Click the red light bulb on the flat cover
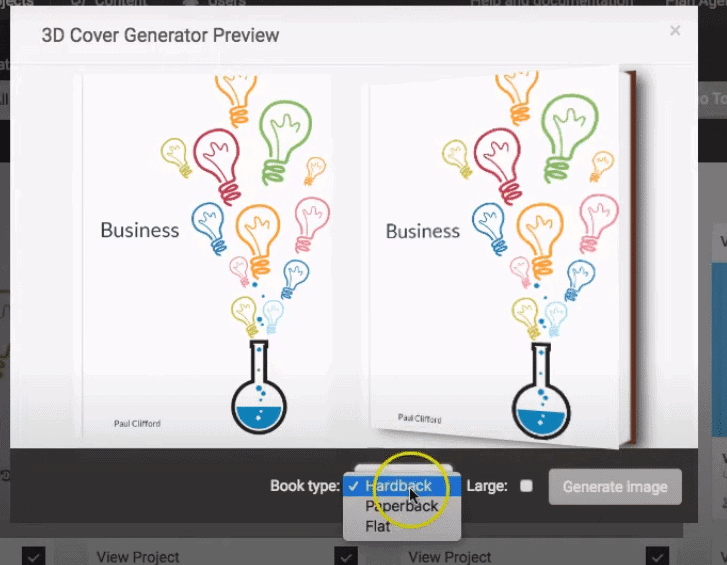Image resolution: width=727 pixels, height=565 pixels. click(217, 167)
